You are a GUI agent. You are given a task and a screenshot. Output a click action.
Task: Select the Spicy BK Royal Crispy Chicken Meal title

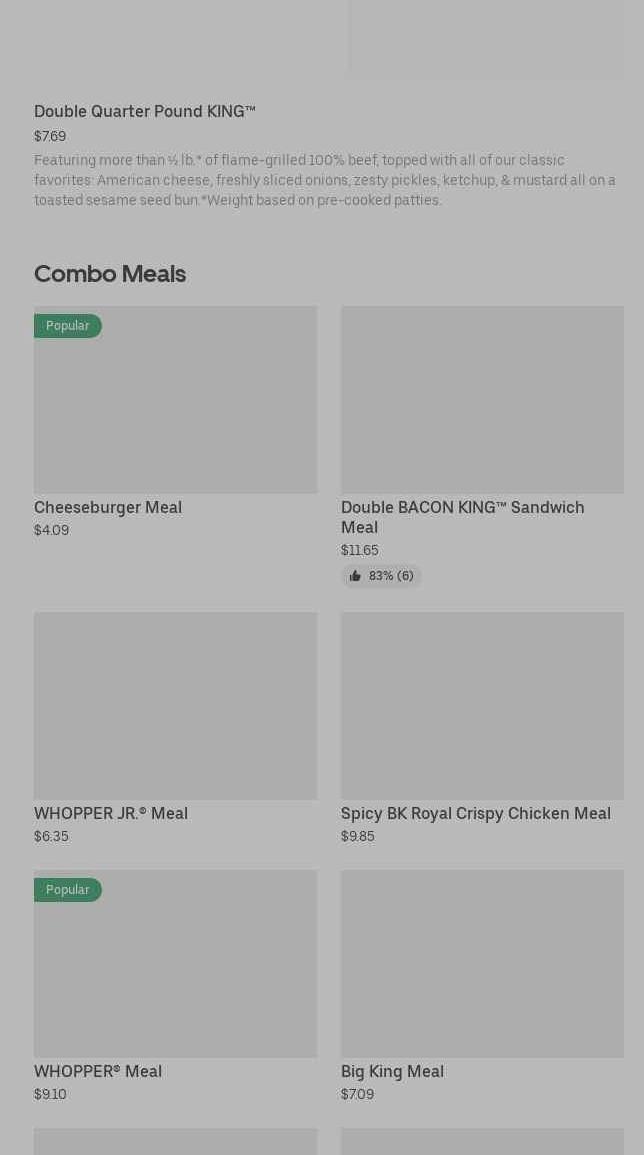[x=476, y=813]
